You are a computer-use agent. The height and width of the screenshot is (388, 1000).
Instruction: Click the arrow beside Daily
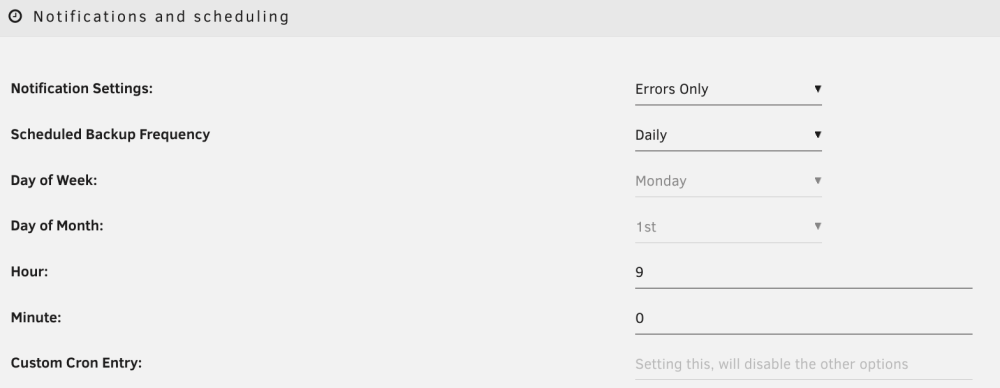tap(817, 135)
